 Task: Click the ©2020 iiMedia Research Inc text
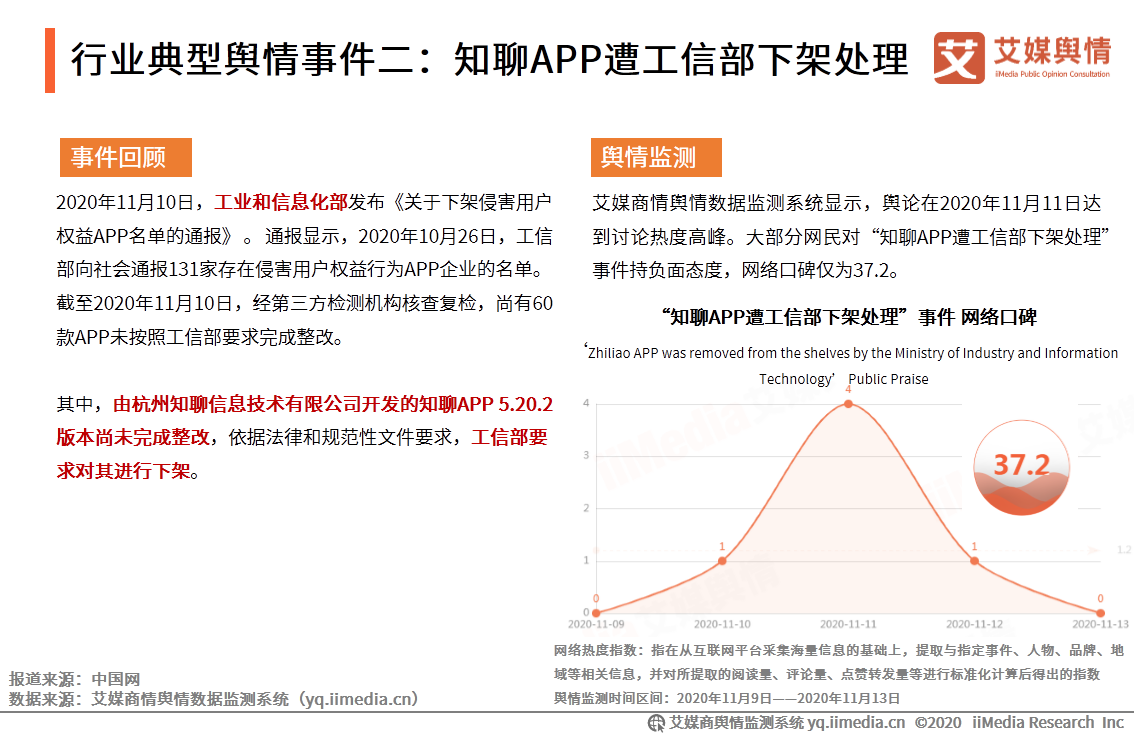pyautogui.click(x=1019, y=723)
